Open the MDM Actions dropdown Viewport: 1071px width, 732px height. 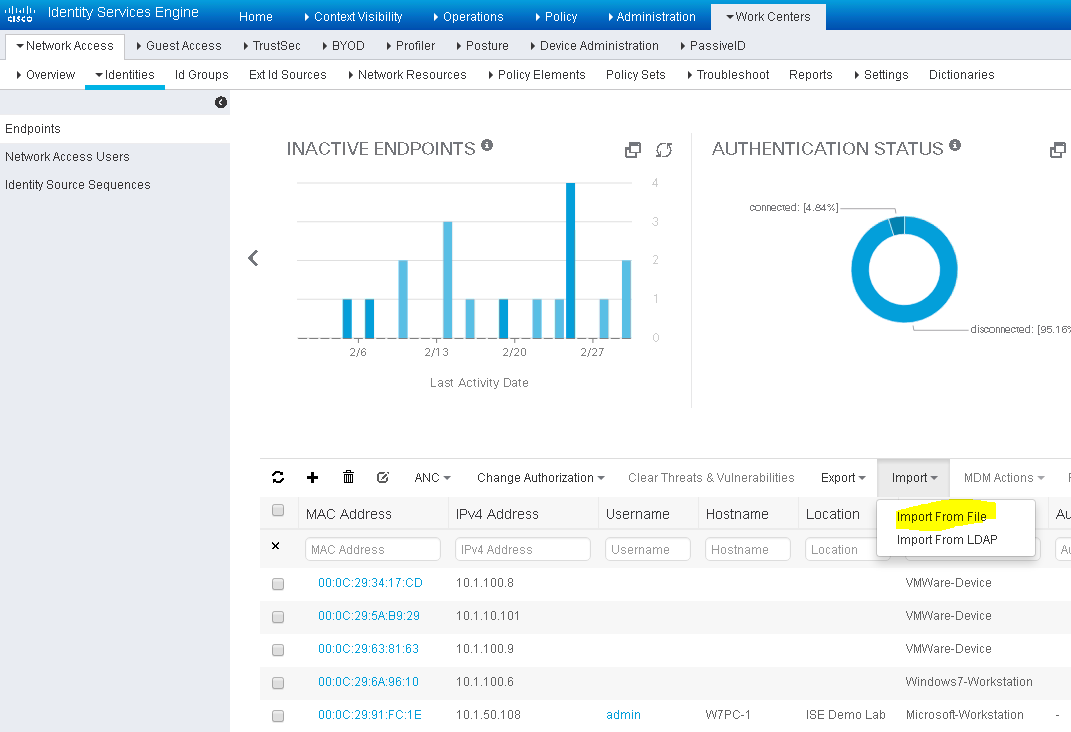(1004, 478)
